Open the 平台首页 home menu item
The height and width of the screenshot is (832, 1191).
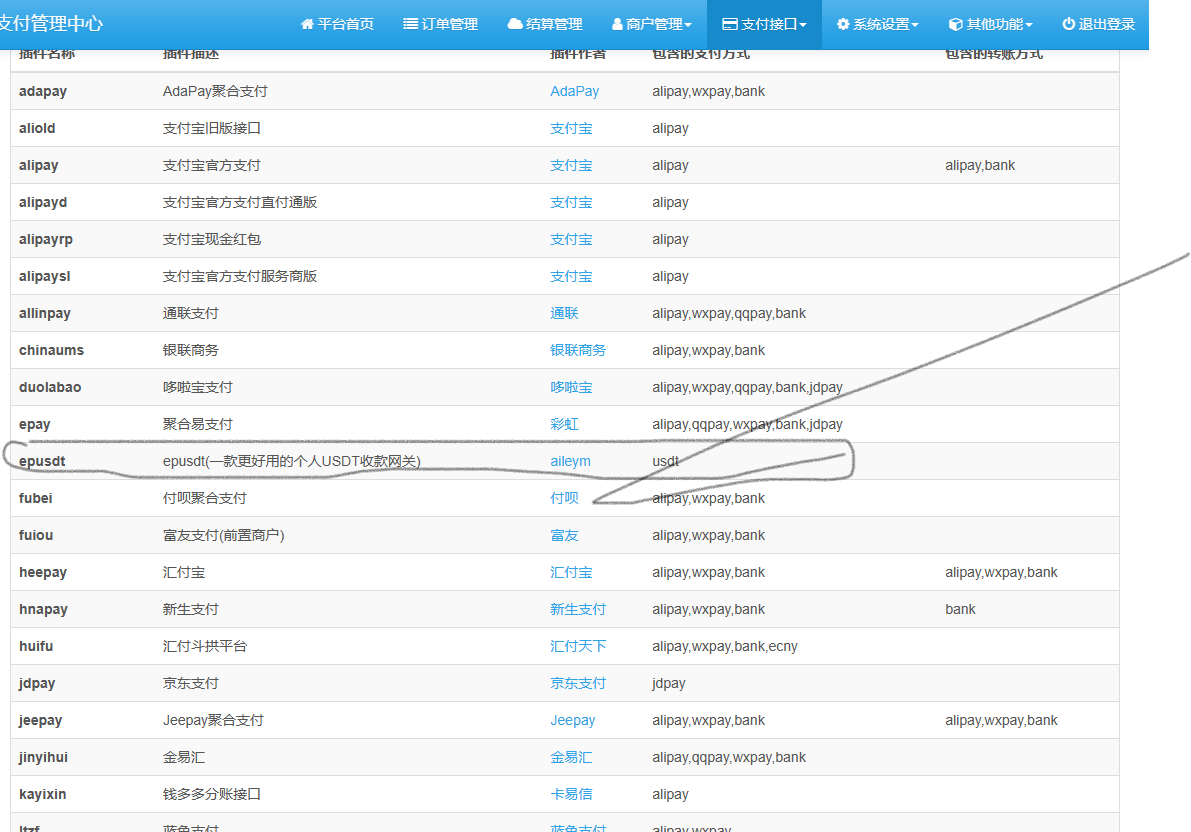coord(337,24)
